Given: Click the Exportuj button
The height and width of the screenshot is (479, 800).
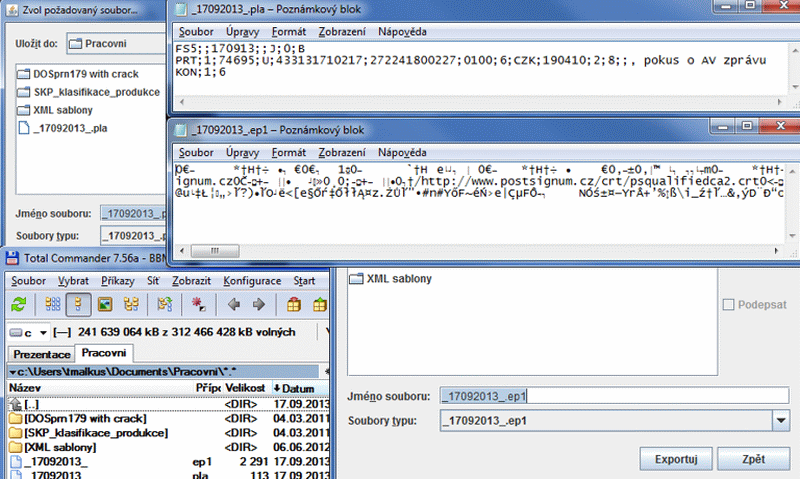Looking at the screenshot, I should [x=676, y=459].
